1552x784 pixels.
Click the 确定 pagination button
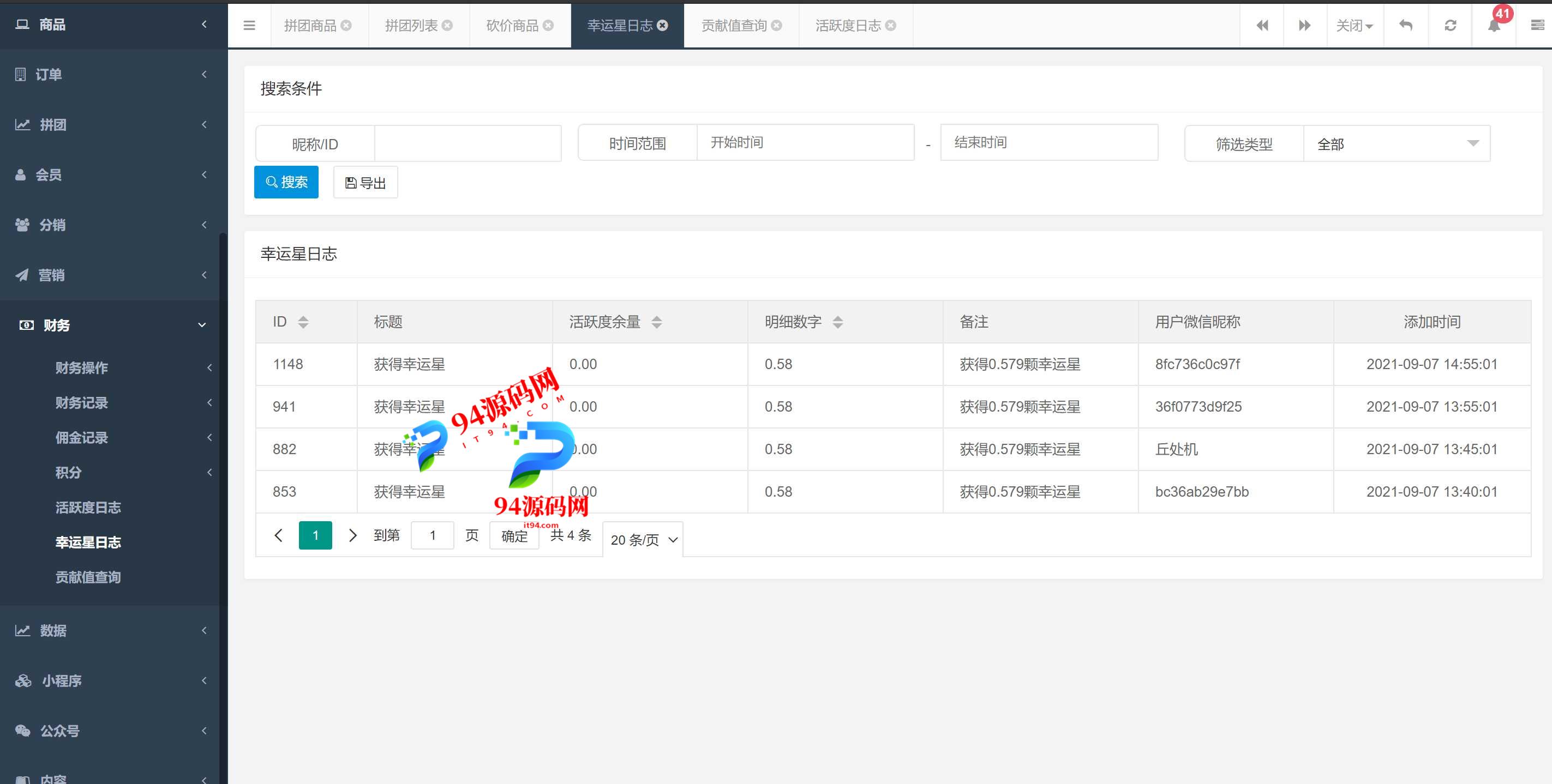[x=514, y=535]
